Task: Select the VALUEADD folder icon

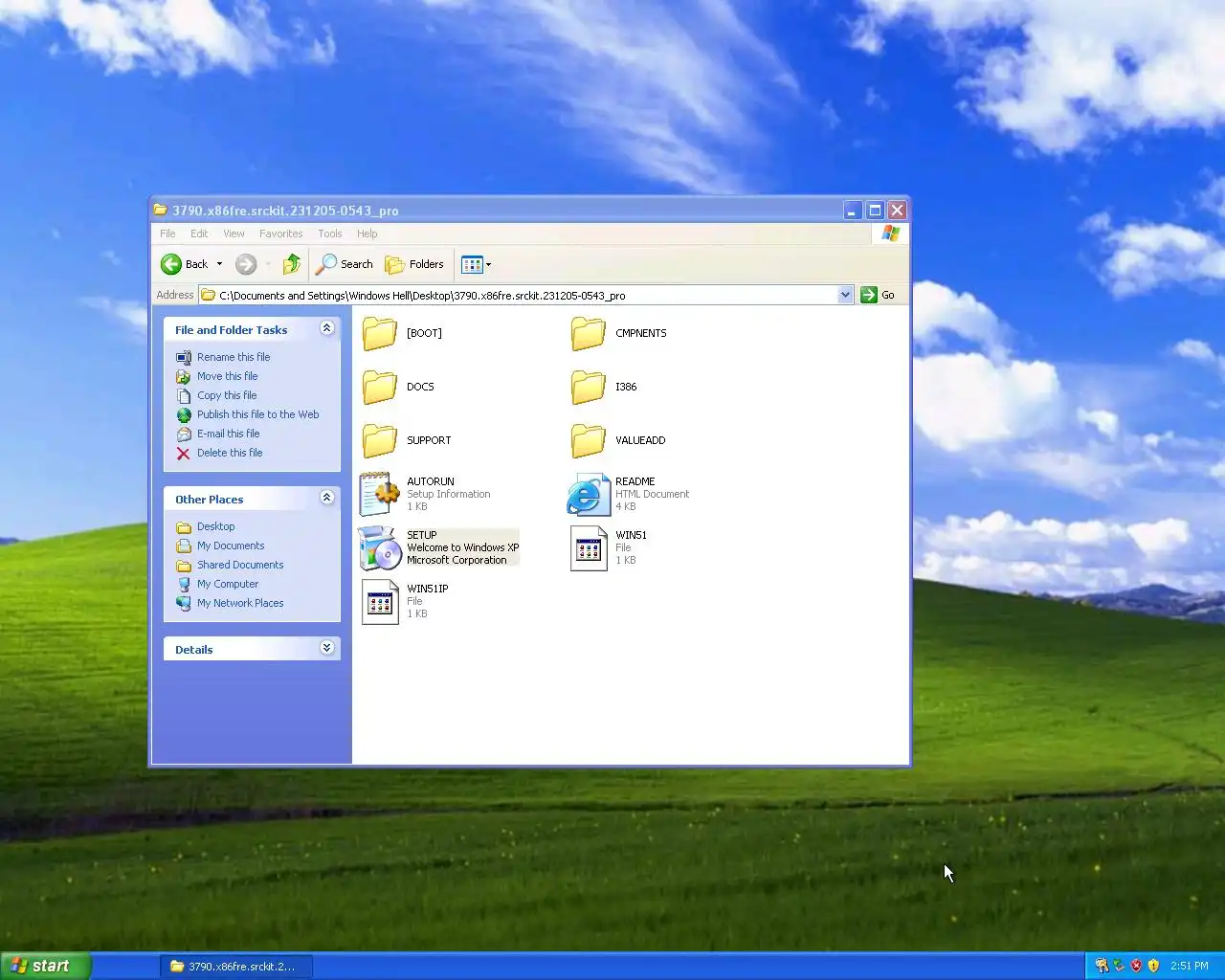Action: pos(589,440)
